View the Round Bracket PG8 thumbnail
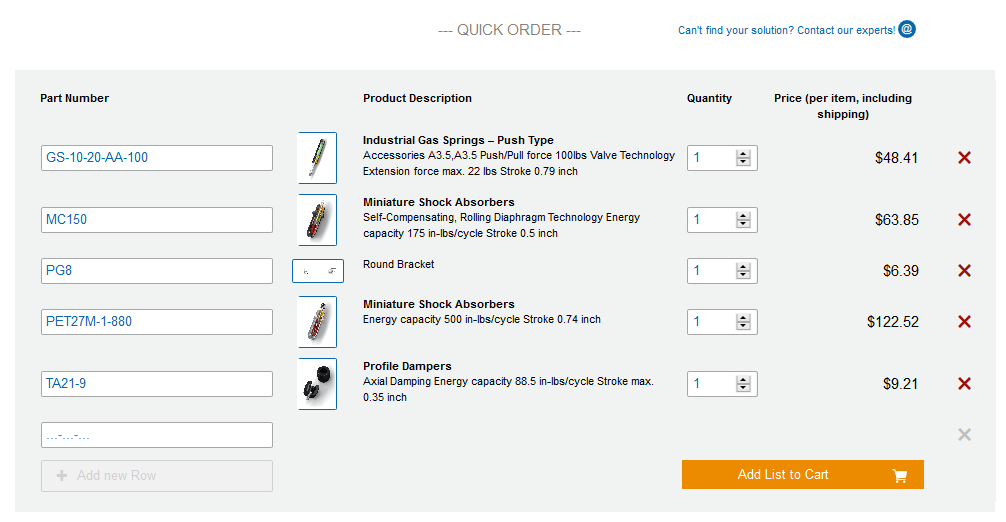Viewport: 1006px width, 522px height. click(x=317, y=271)
